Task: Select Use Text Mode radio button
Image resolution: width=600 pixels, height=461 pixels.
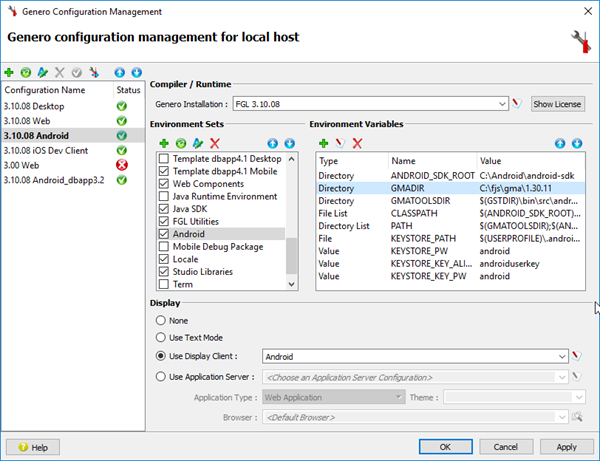Action: [x=161, y=337]
